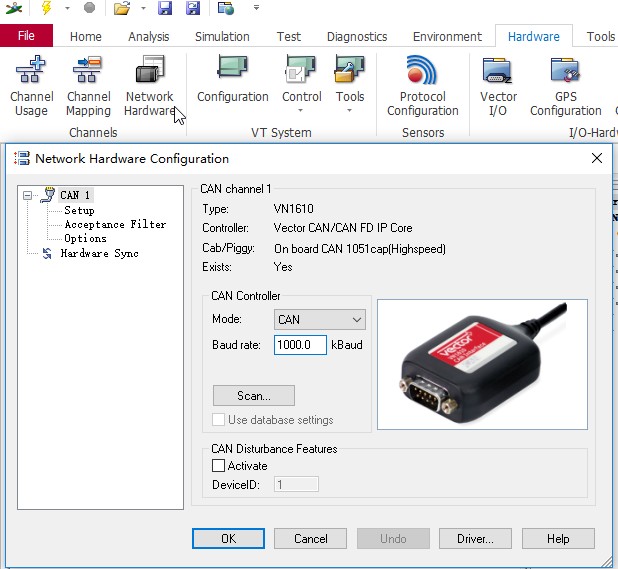This screenshot has height=569, width=618.
Task: Switch to the Simulation ribbon tab
Action: pos(222,37)
